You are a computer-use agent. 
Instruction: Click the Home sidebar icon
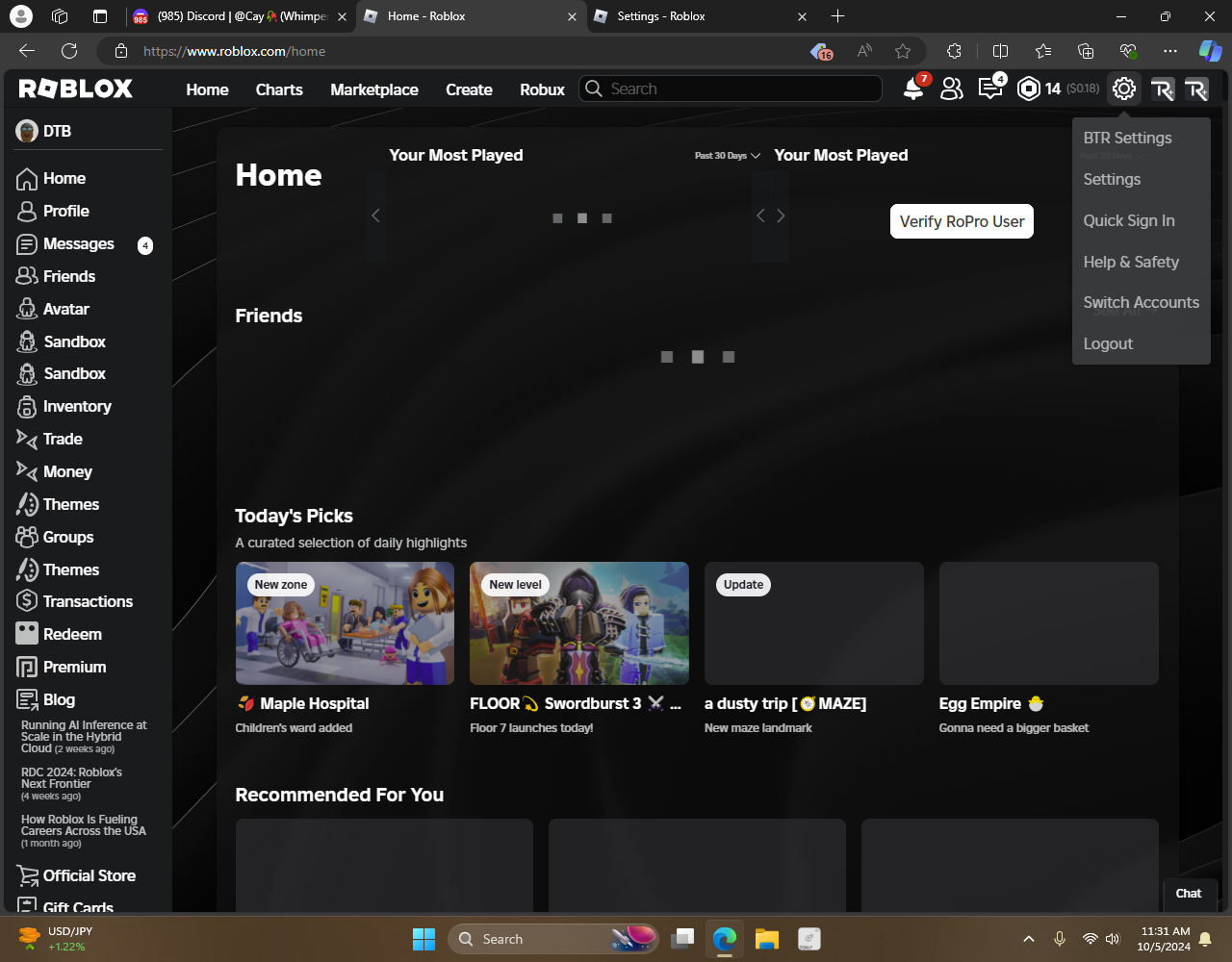point(27,179)
